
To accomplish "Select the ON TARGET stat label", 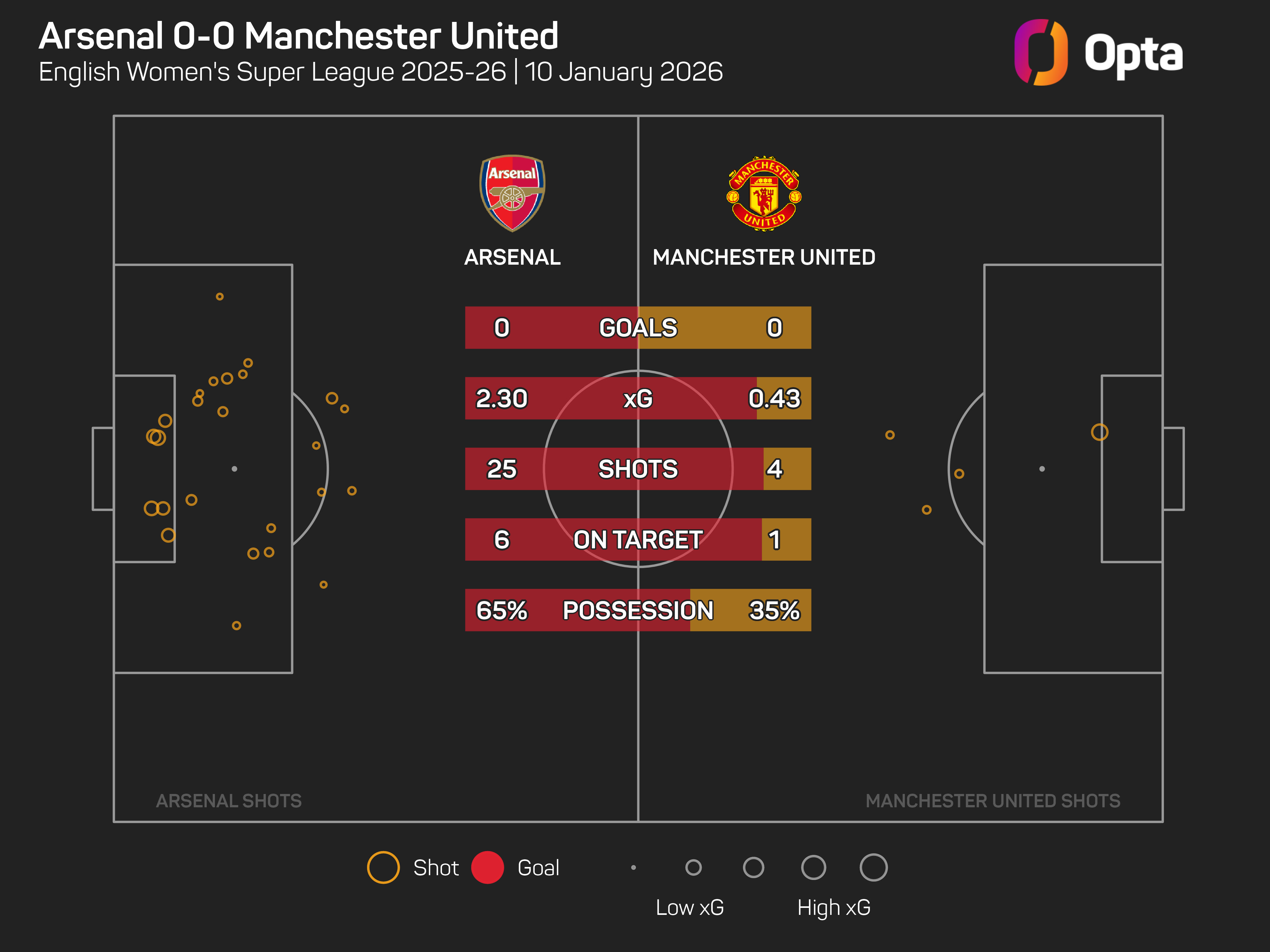I will tap(638, 539).
